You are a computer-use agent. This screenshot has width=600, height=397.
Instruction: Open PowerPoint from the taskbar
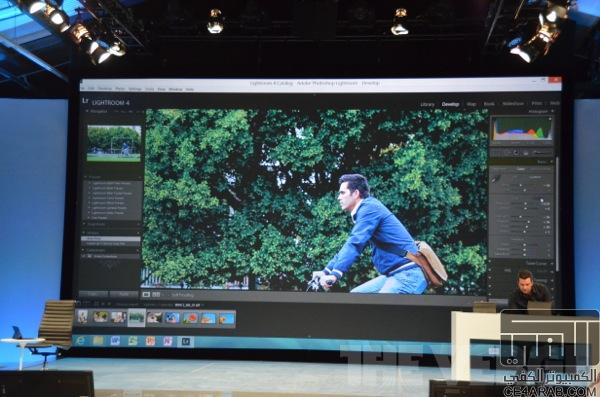150,341
